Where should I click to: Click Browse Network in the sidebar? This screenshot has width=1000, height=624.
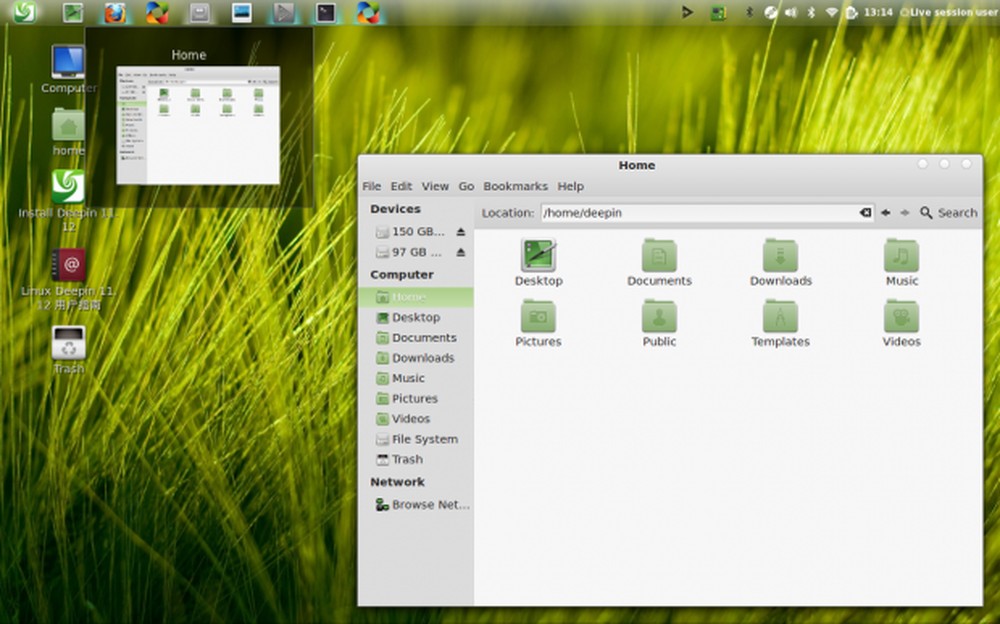click(x=424, y=504)
